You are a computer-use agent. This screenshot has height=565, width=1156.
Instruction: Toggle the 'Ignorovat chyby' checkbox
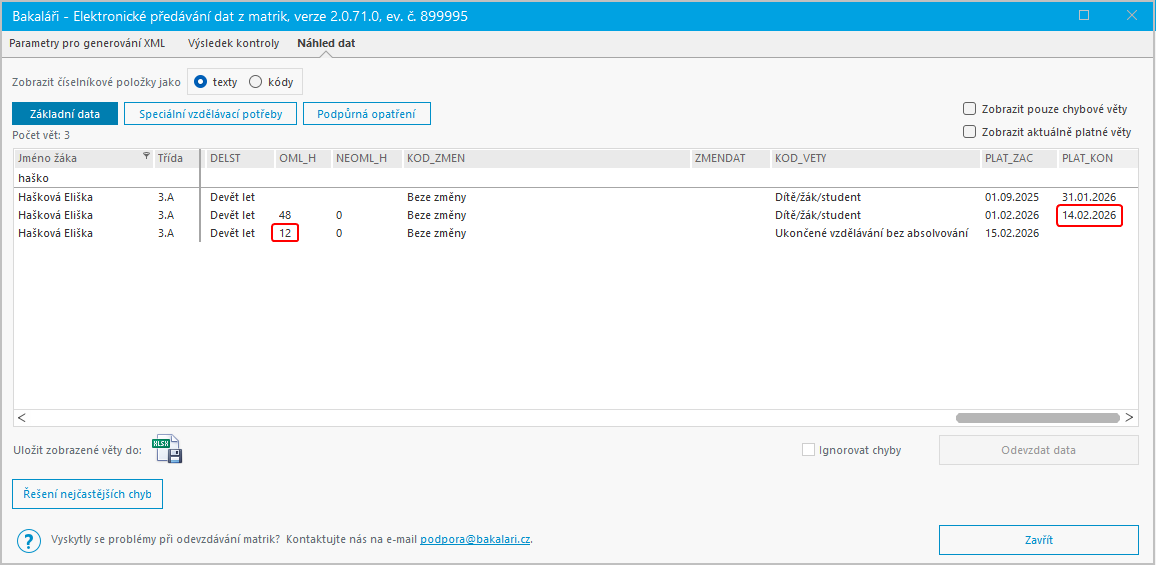point(808,450)
